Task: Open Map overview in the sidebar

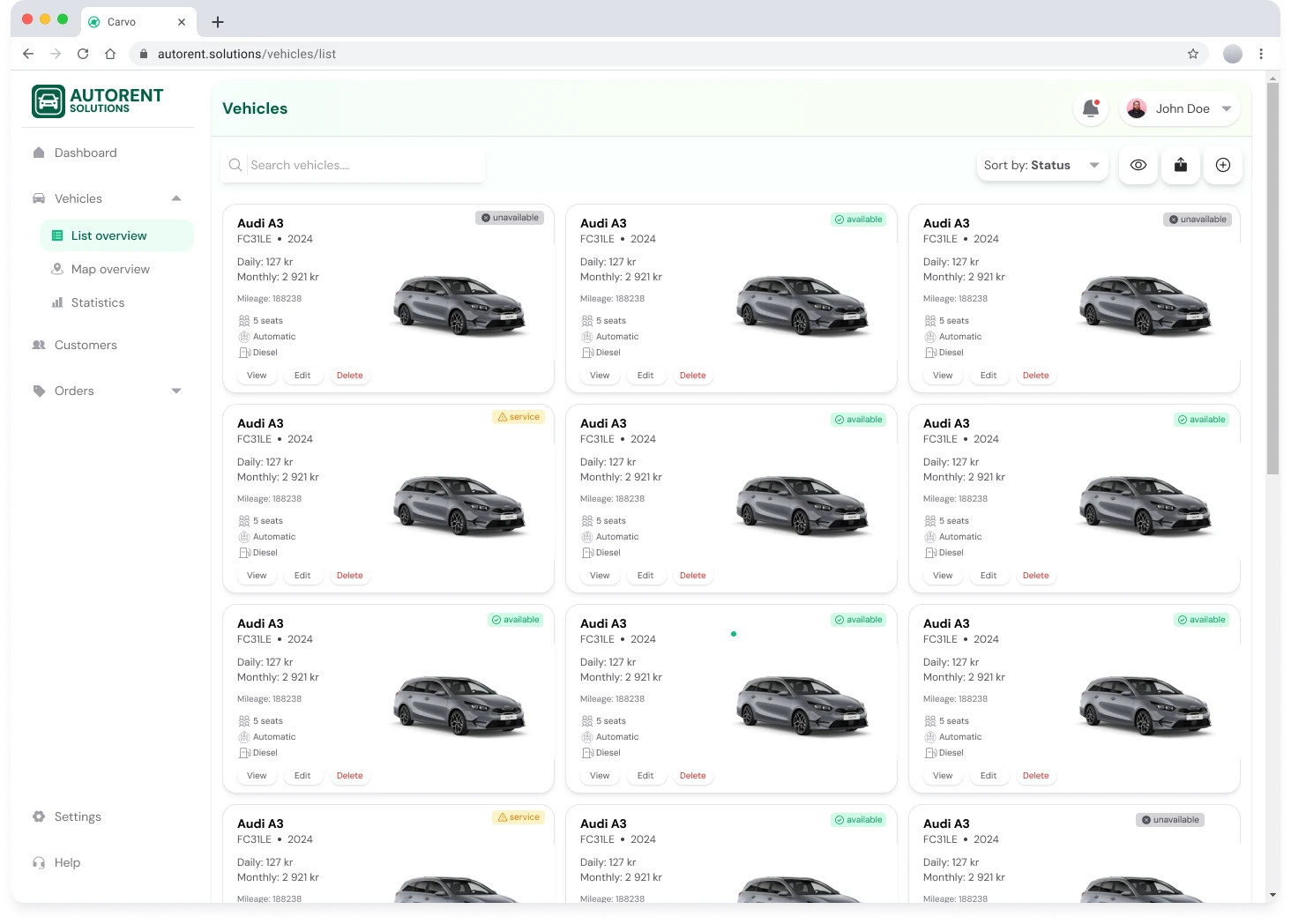Action: coord(110,269)
